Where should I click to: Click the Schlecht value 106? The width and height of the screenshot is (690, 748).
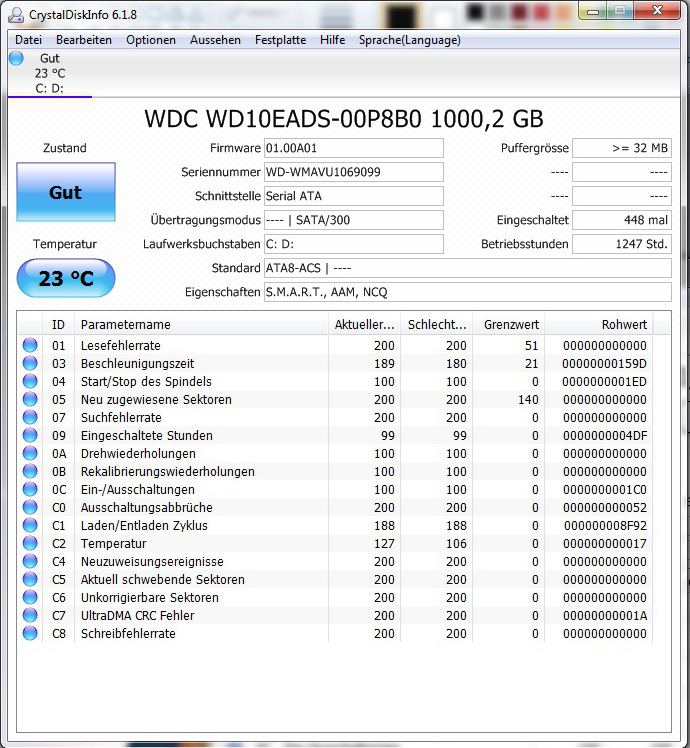click(x=456, y=543)
